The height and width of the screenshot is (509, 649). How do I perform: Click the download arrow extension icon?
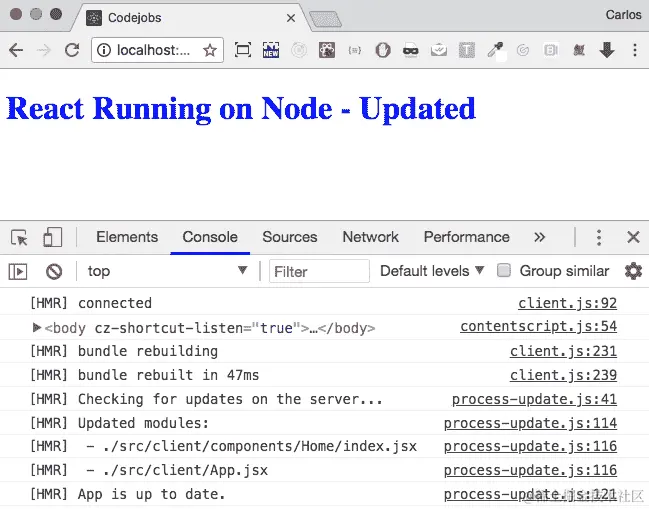click(x=607, y=50)
